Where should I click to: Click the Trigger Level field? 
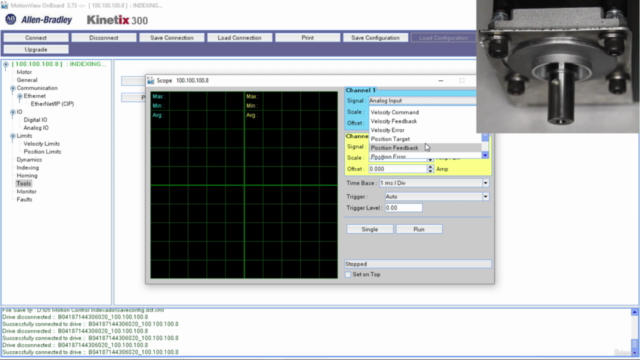403,208
